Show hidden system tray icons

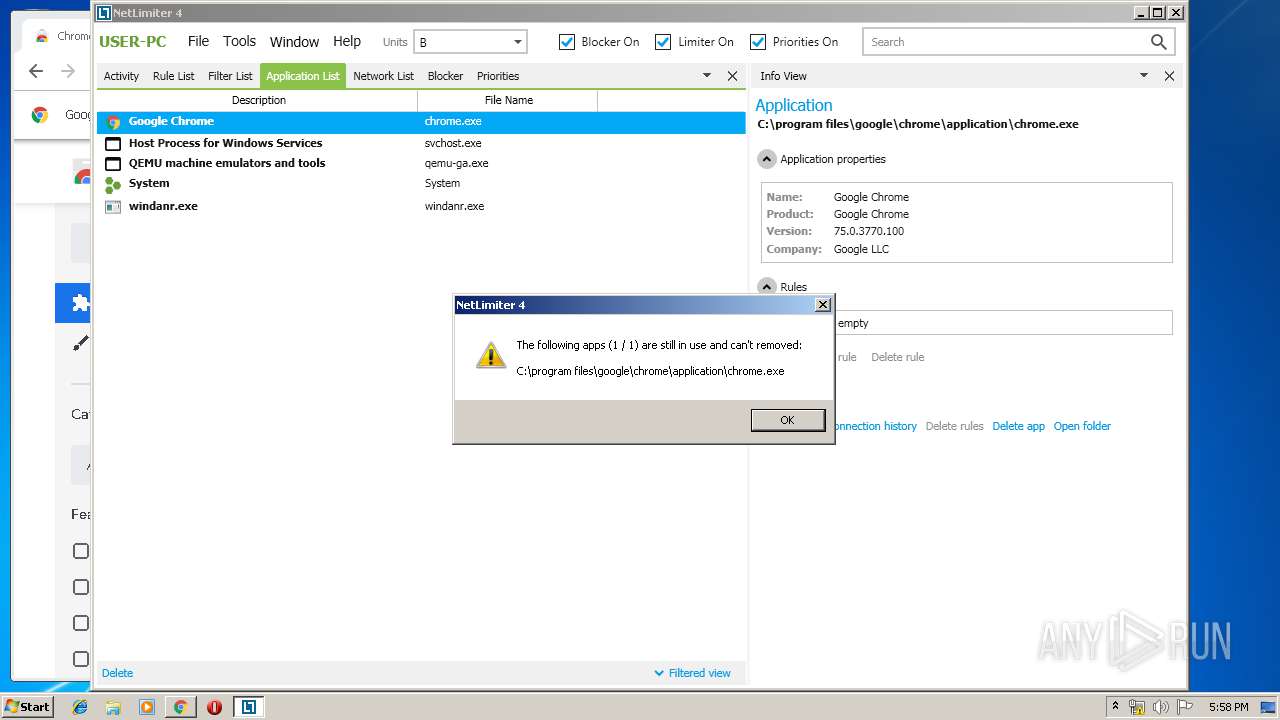[x=1115, y=707]
